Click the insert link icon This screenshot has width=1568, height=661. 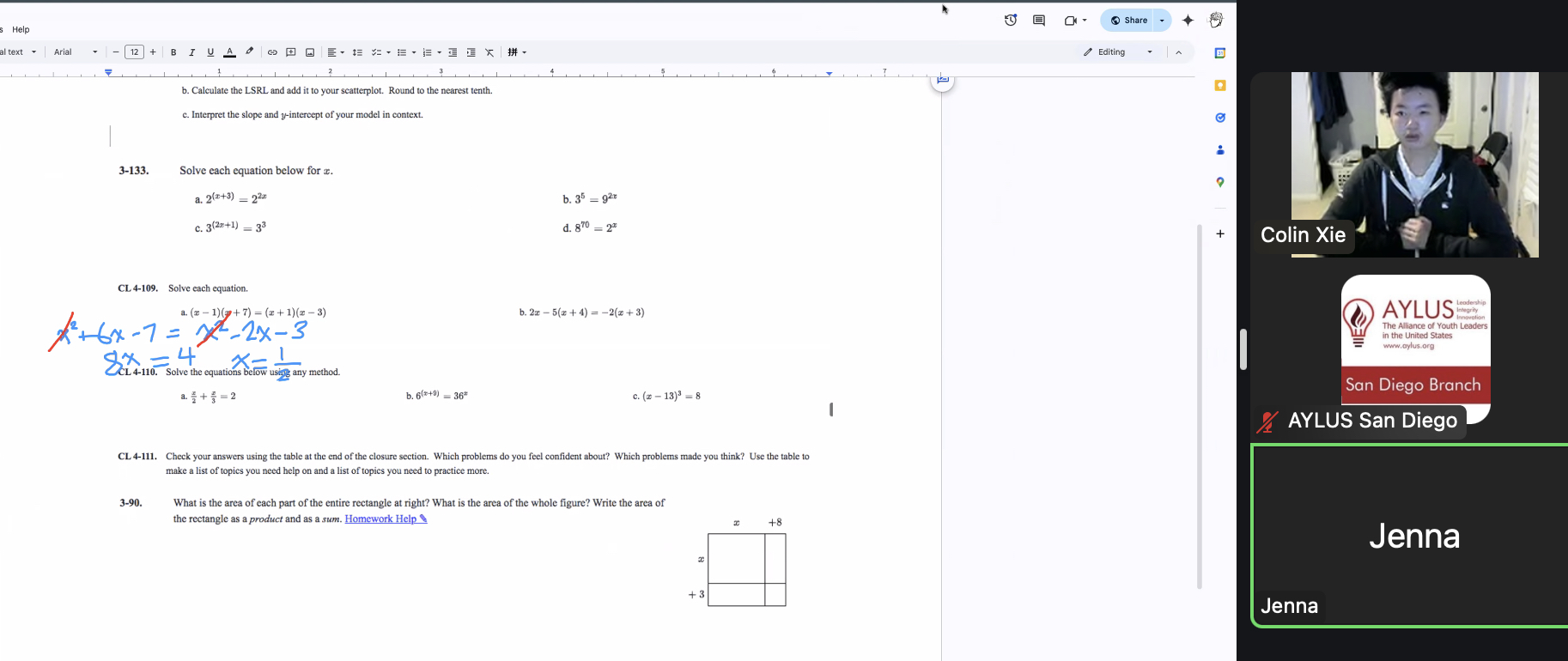pyautogui.click(x=272, y=52)
